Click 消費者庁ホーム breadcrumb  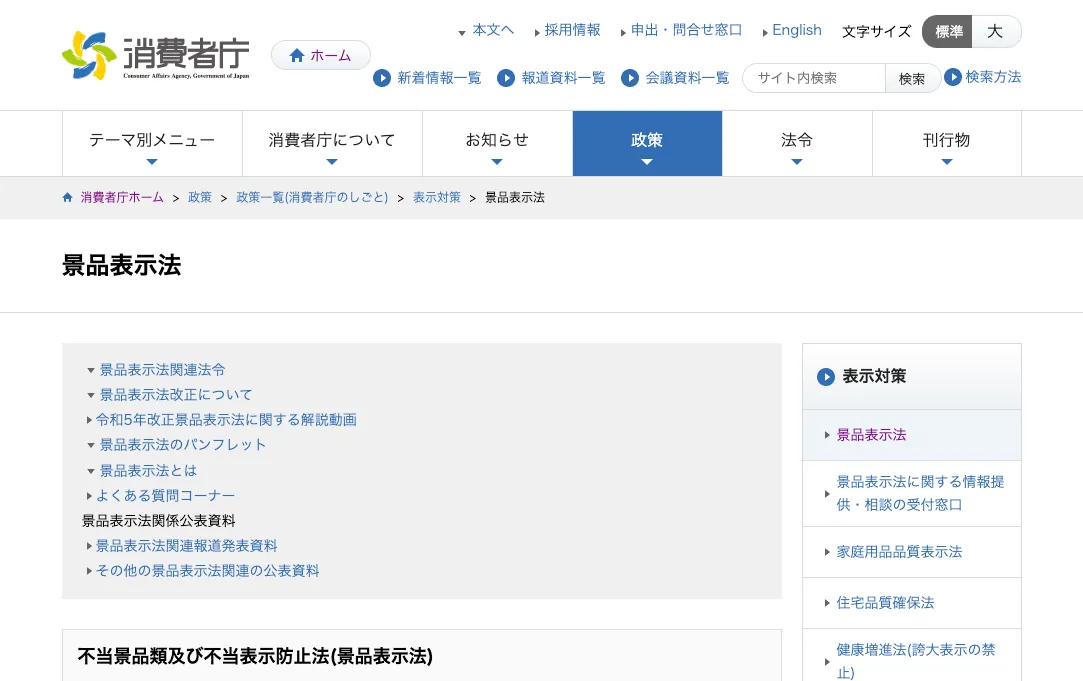(x=122, y=198)
